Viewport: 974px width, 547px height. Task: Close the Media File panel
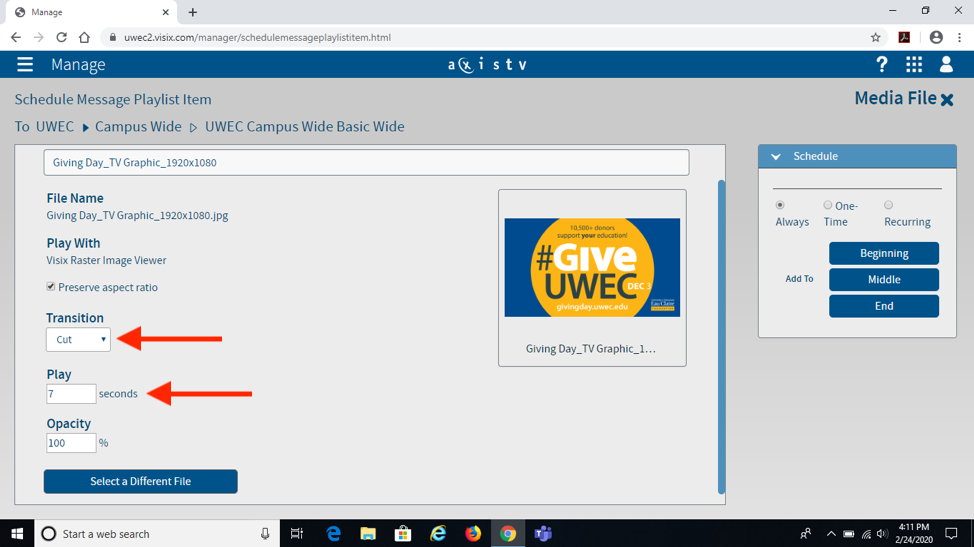947,99
